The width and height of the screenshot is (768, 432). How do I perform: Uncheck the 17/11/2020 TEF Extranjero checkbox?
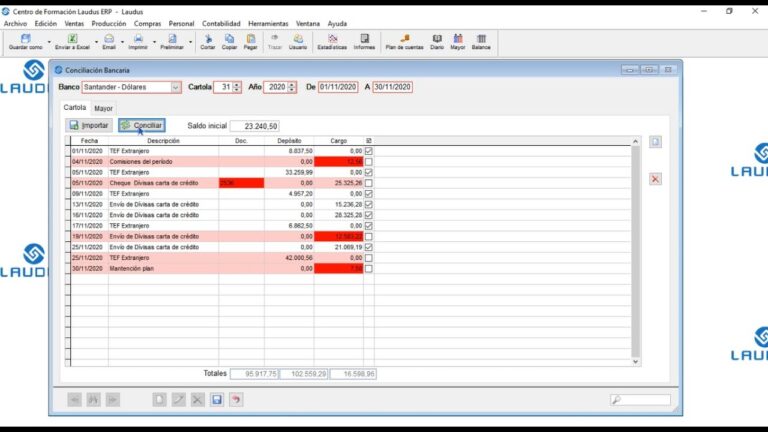369,226
